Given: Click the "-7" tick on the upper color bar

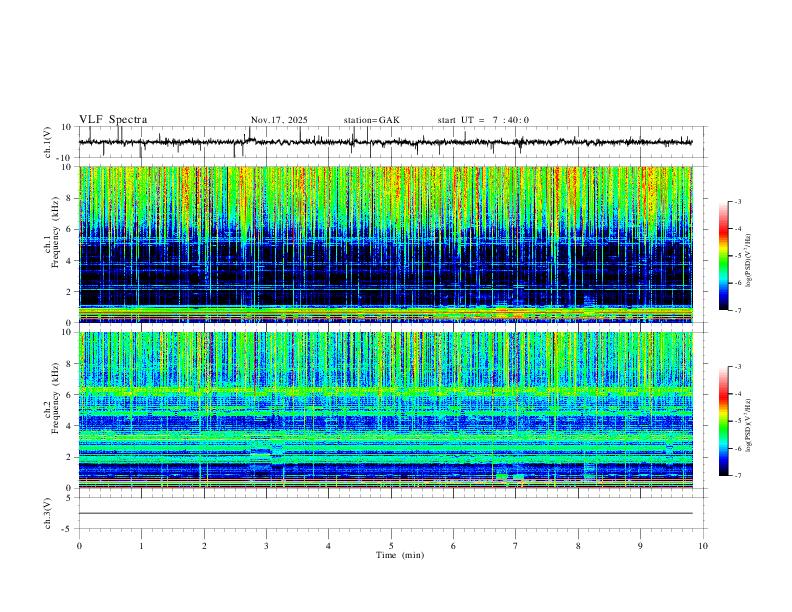Looking at the screenshot, I should point(738,310).
